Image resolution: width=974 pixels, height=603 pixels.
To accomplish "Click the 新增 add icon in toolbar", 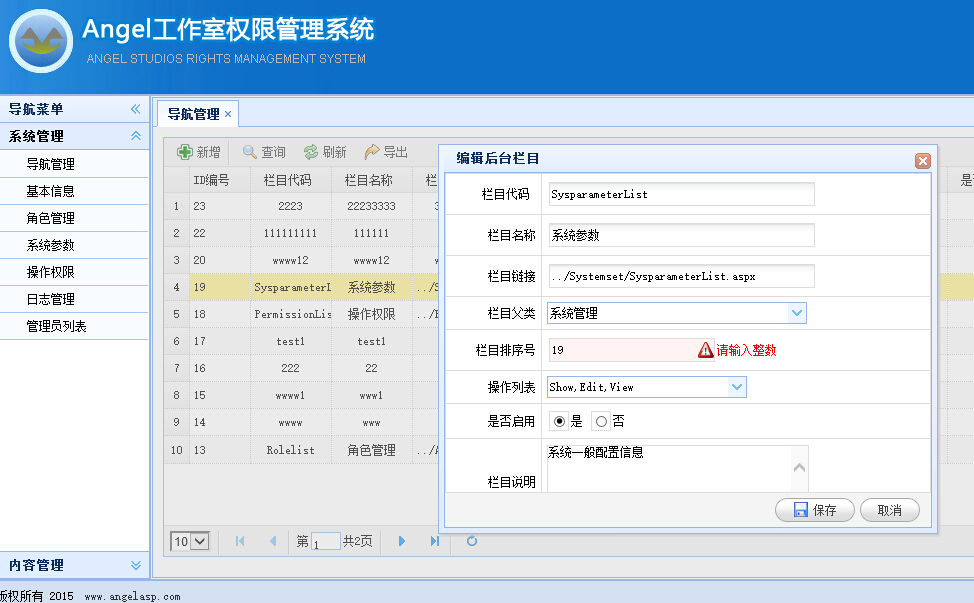I will coord(185,152).
